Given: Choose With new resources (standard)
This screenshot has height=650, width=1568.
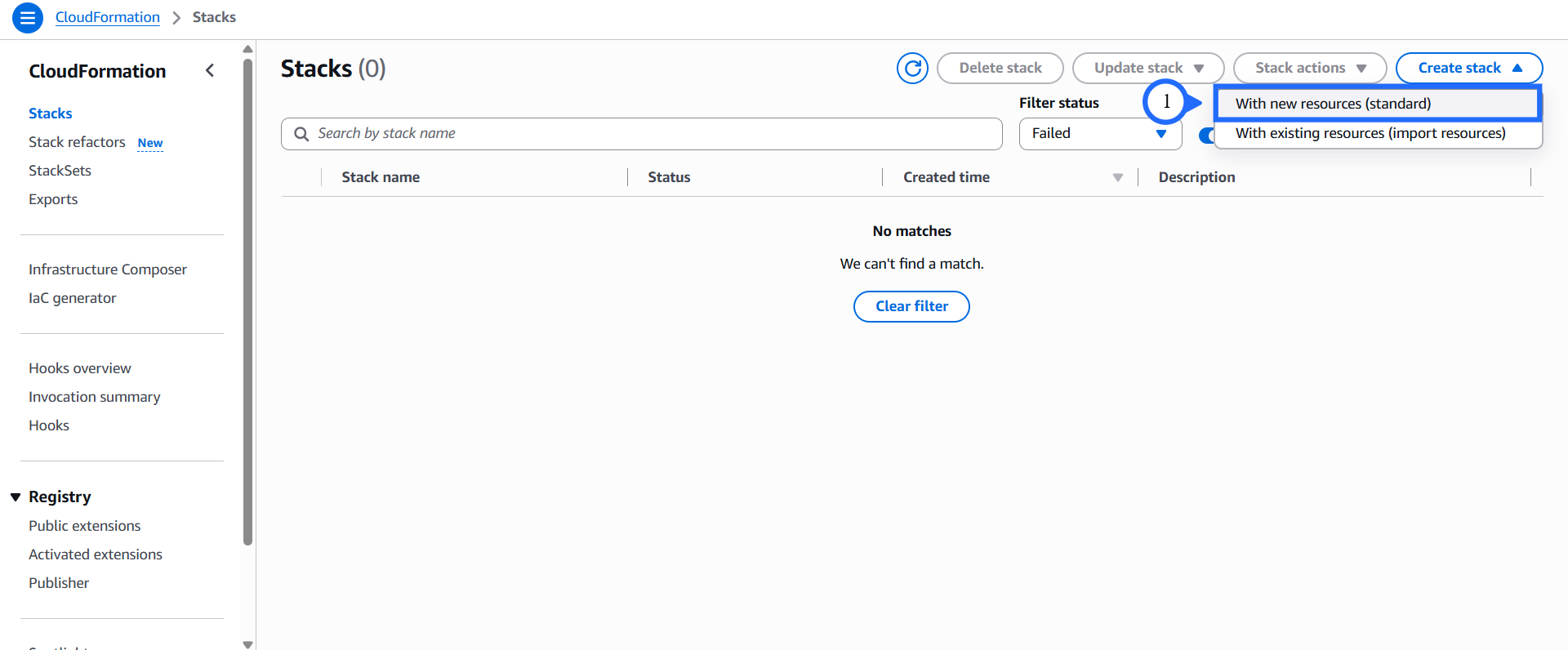Looking at the screenshot, I should [1378, 104].
